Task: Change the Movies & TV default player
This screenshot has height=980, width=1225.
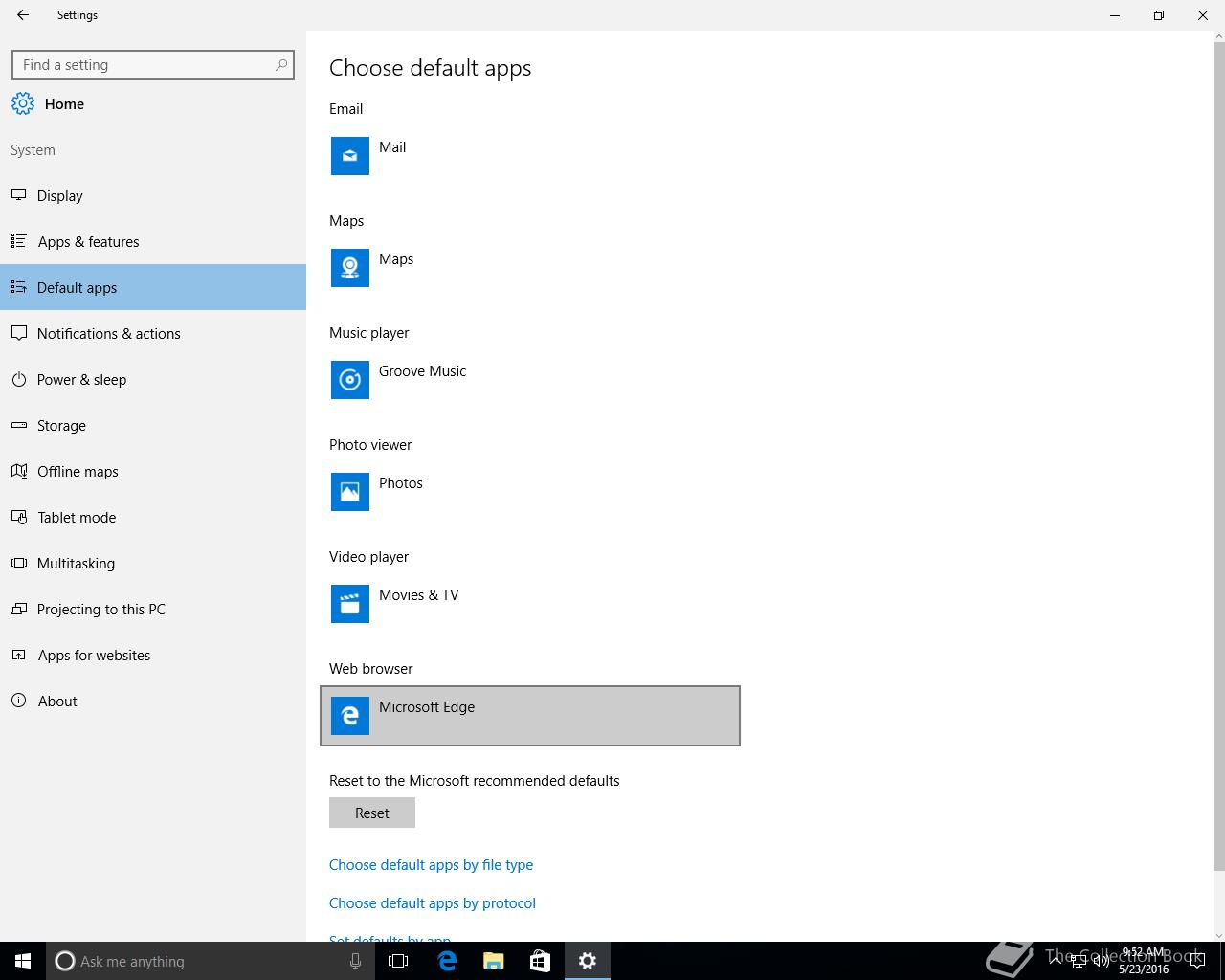Action: point(530,604)
